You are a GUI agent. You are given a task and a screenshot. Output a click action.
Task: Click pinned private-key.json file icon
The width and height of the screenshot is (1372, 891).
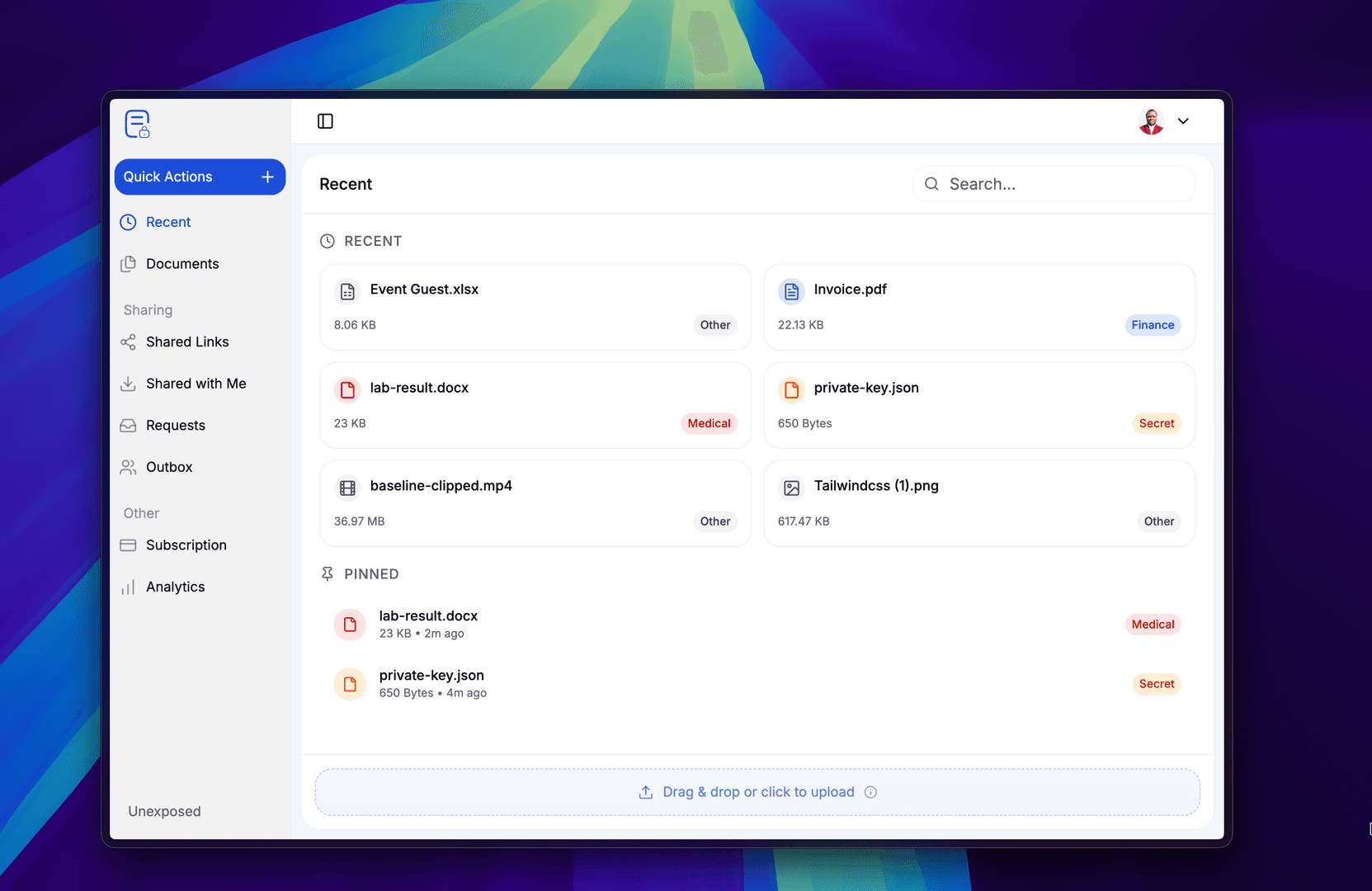click(350, 684)
